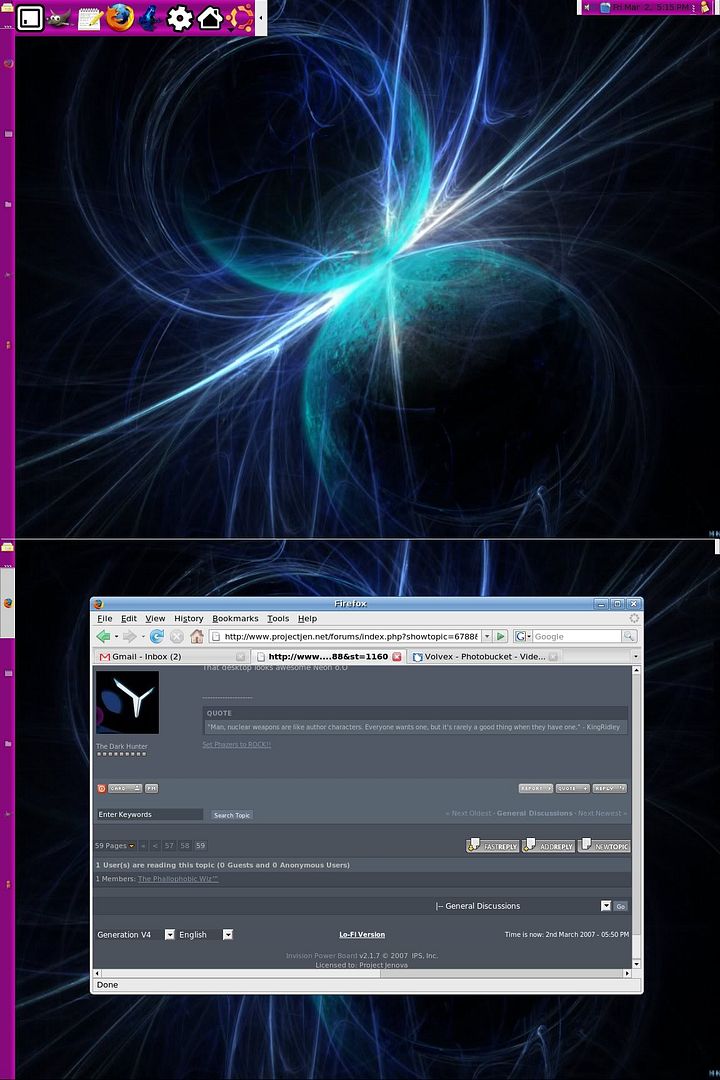Go to the Firefox Home page icon

click(x=197, y=636)
